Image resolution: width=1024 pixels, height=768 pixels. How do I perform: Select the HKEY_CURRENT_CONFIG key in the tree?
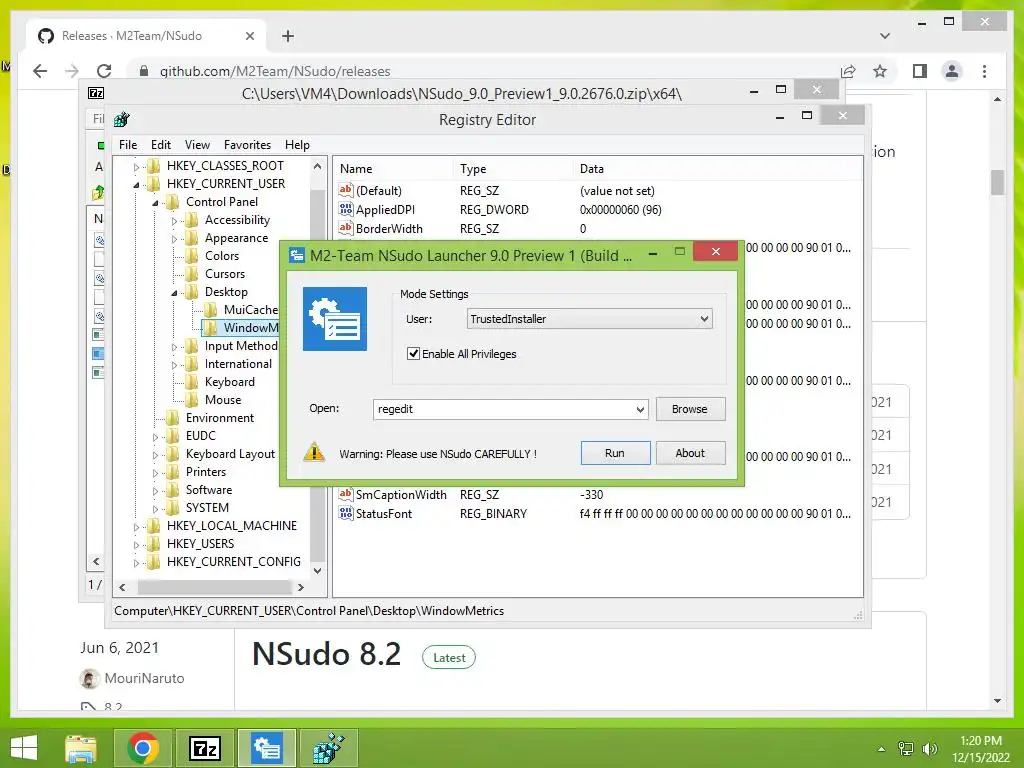[x=233, y=562]
